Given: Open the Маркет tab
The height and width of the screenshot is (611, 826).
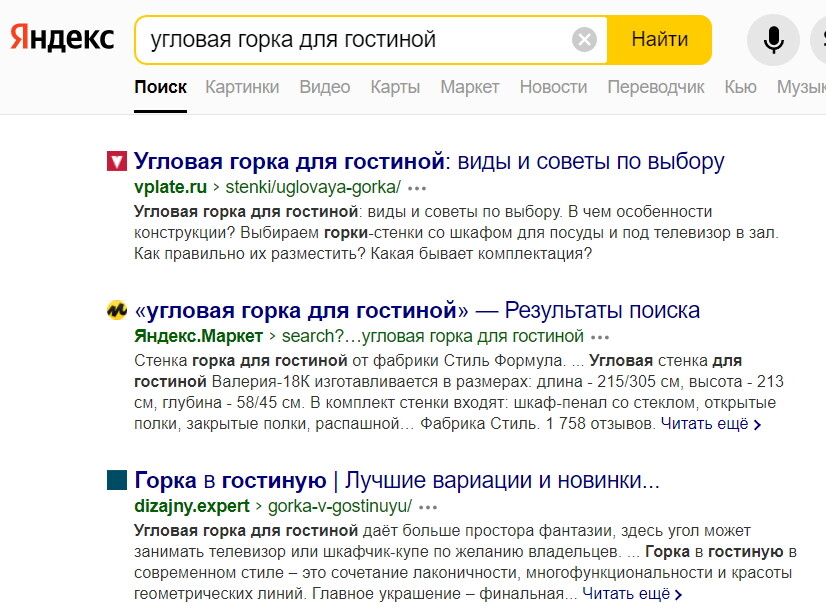Looking at the screenshot, I should tap(470, 87).
